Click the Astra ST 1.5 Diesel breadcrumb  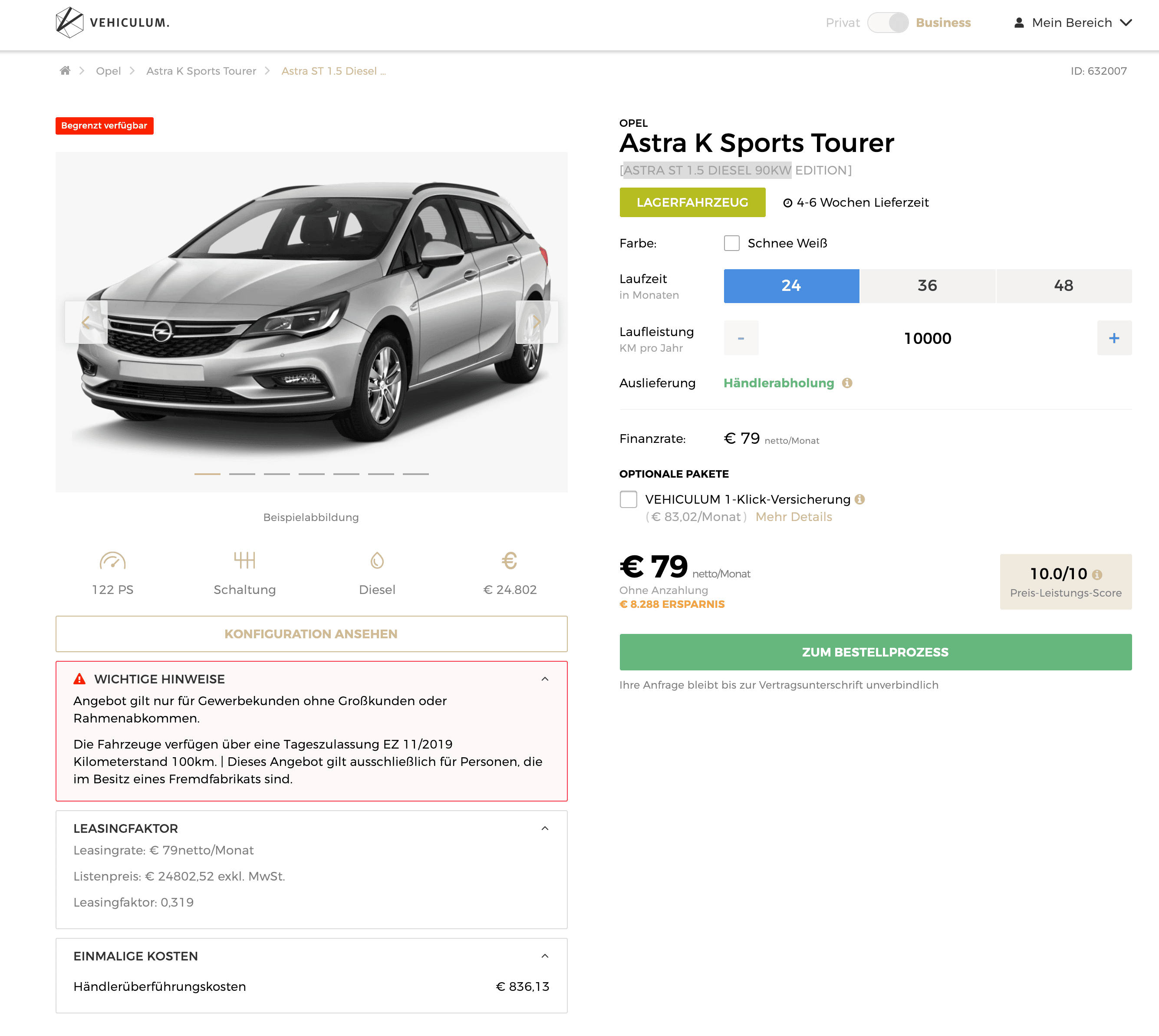[333, 71]
